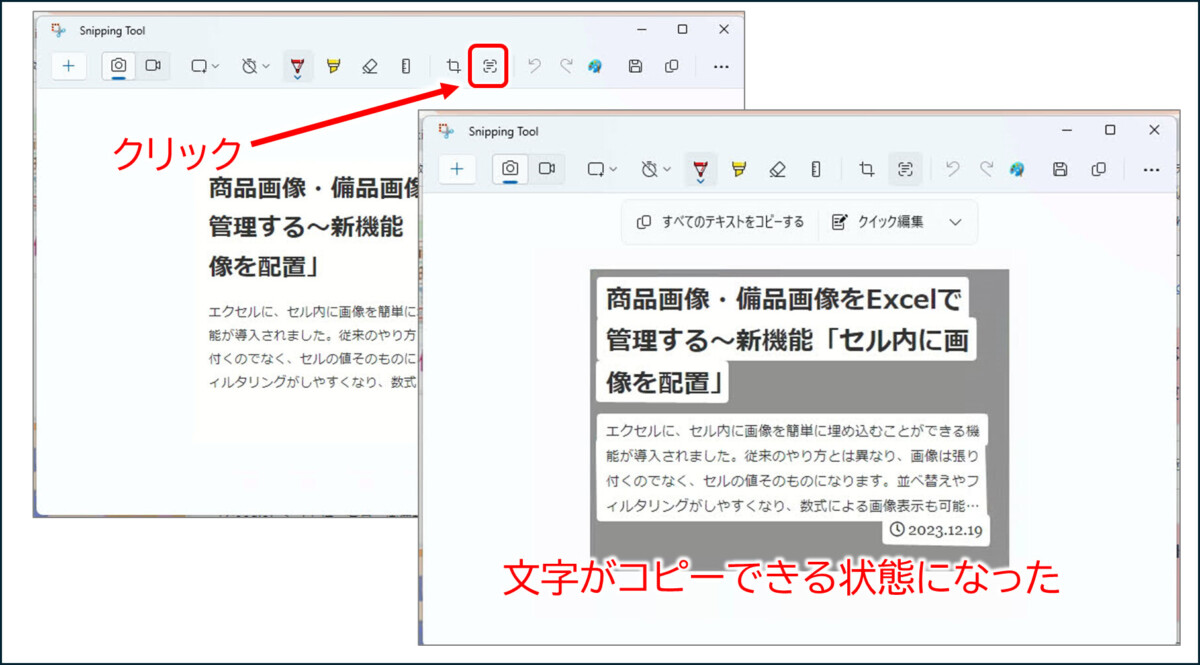This screenshot has height=665, width=1200.
Task: Click Copy icon in front window
Action: pos(1099,169)
